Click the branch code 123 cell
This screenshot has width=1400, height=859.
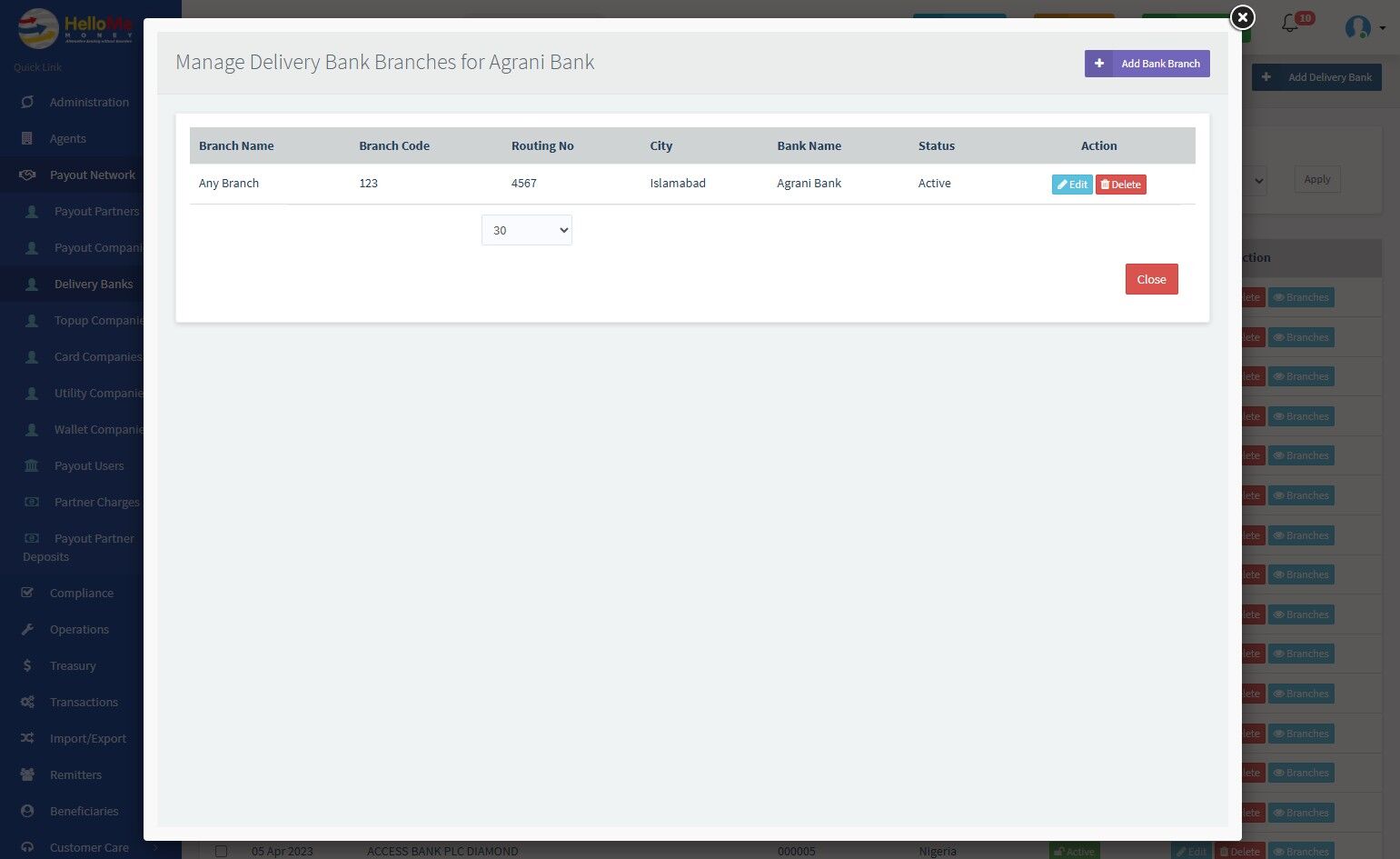pyautogui.click(x=368, y=183)
